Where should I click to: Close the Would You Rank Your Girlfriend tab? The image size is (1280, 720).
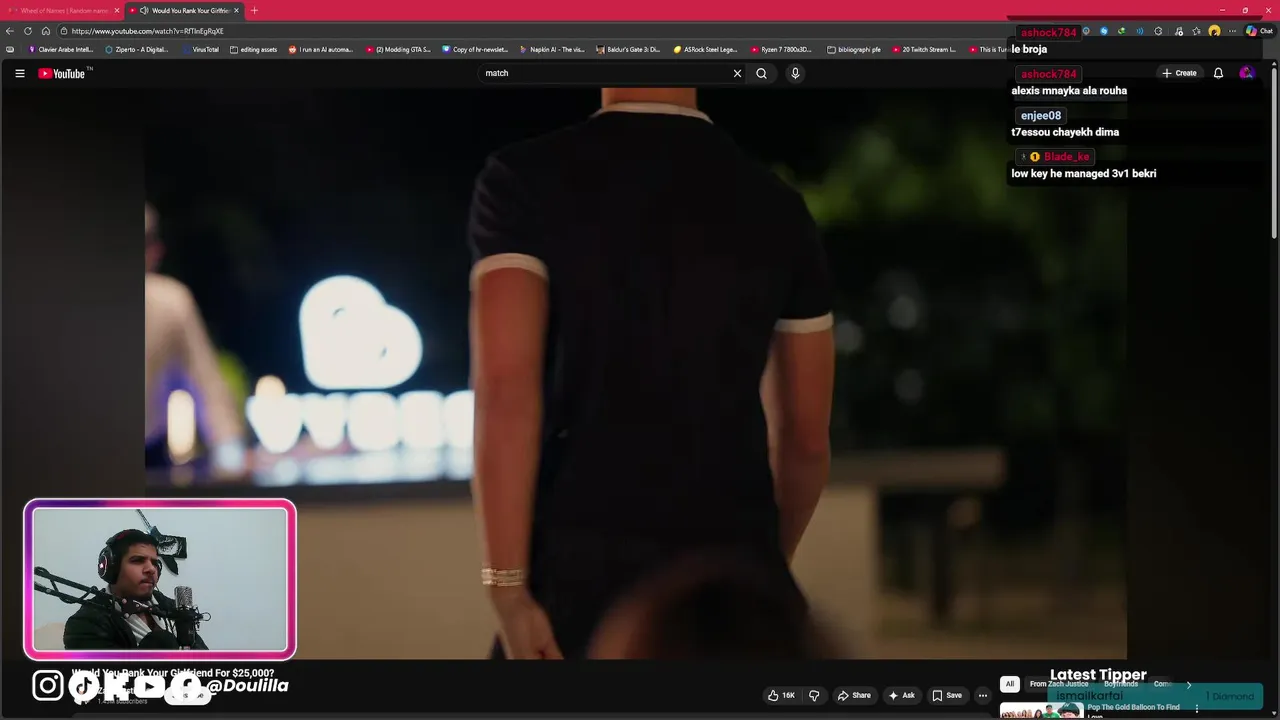click(x=237, y=10)
